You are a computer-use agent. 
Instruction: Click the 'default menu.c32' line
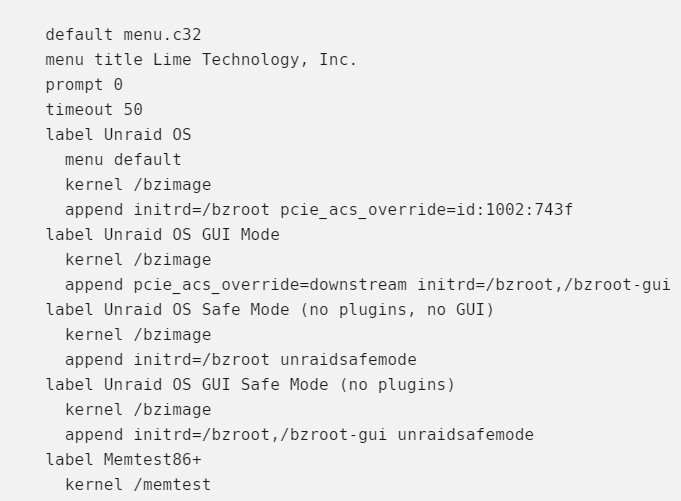pyautogui.click(x=123, y=35)
